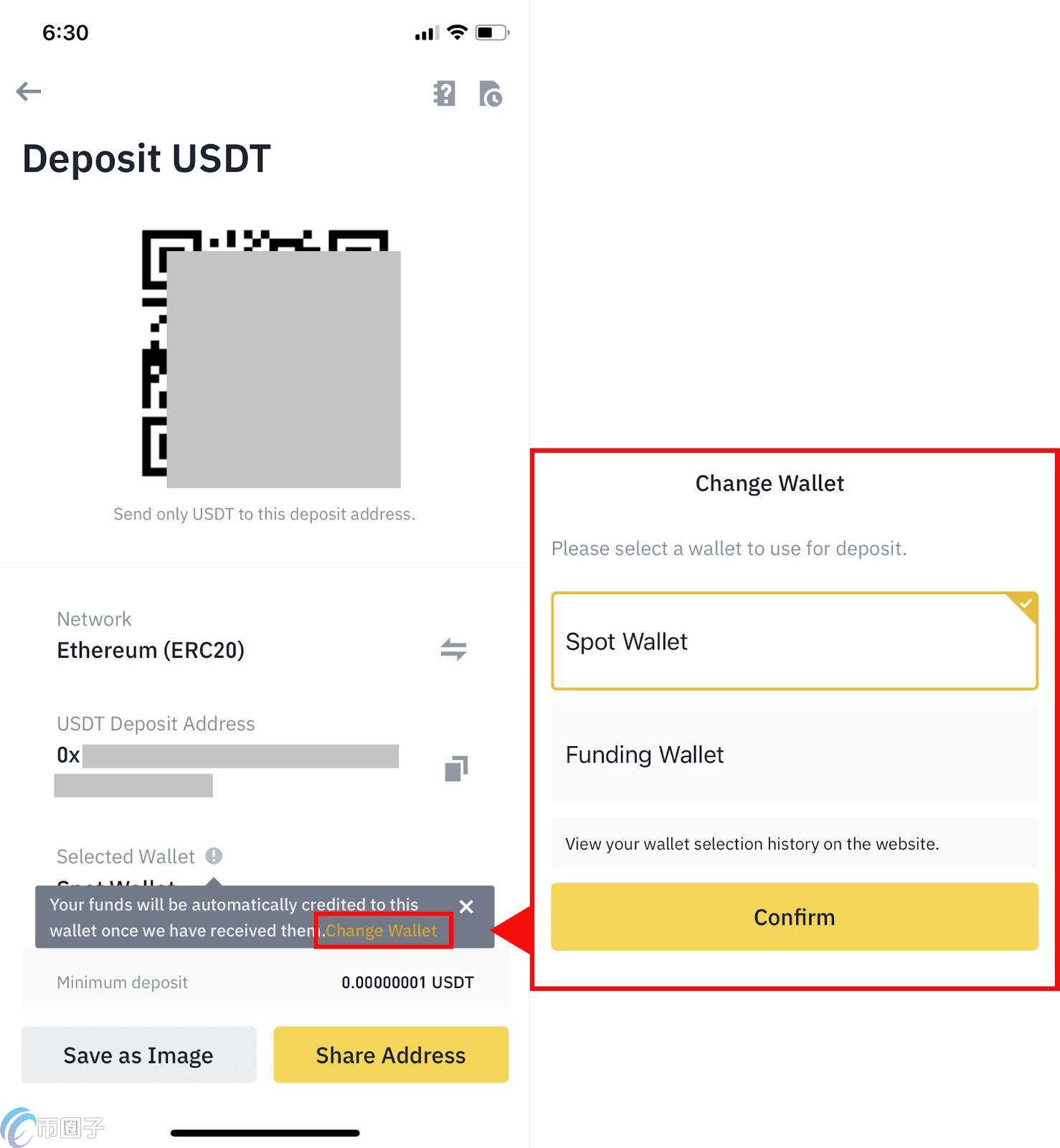Switch network using the swap arrows icon
Image resolution: width=1060 pixels, height=1148 pixels.
pos(453,649)
